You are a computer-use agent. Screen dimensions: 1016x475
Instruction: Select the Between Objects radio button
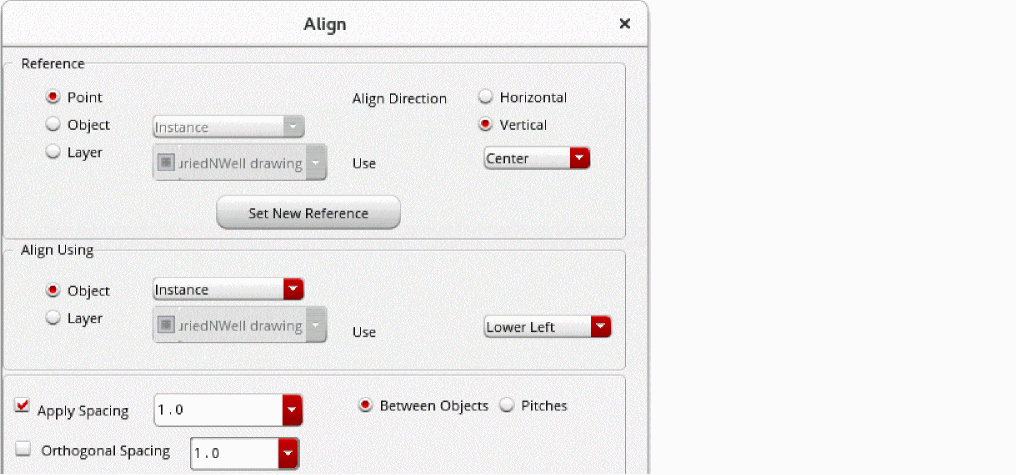tap(366, 405)
